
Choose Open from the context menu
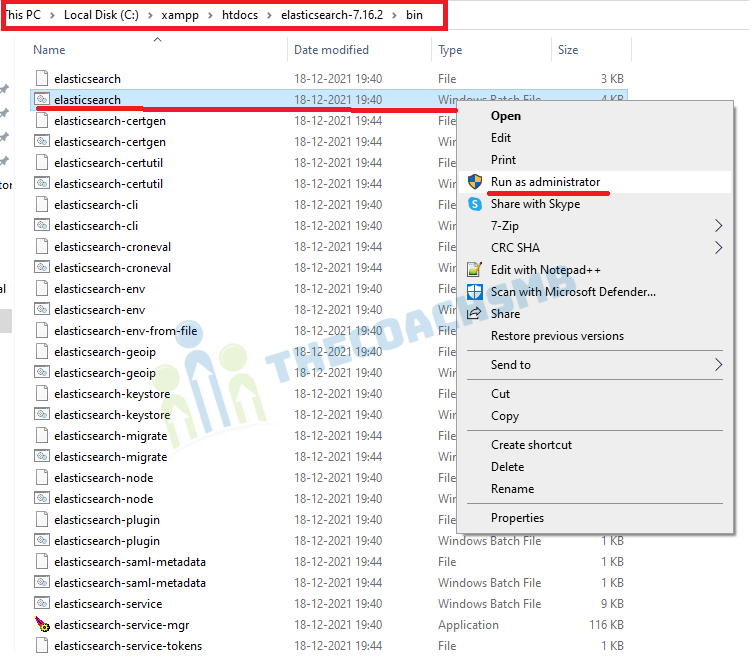(x=506, y=116)
